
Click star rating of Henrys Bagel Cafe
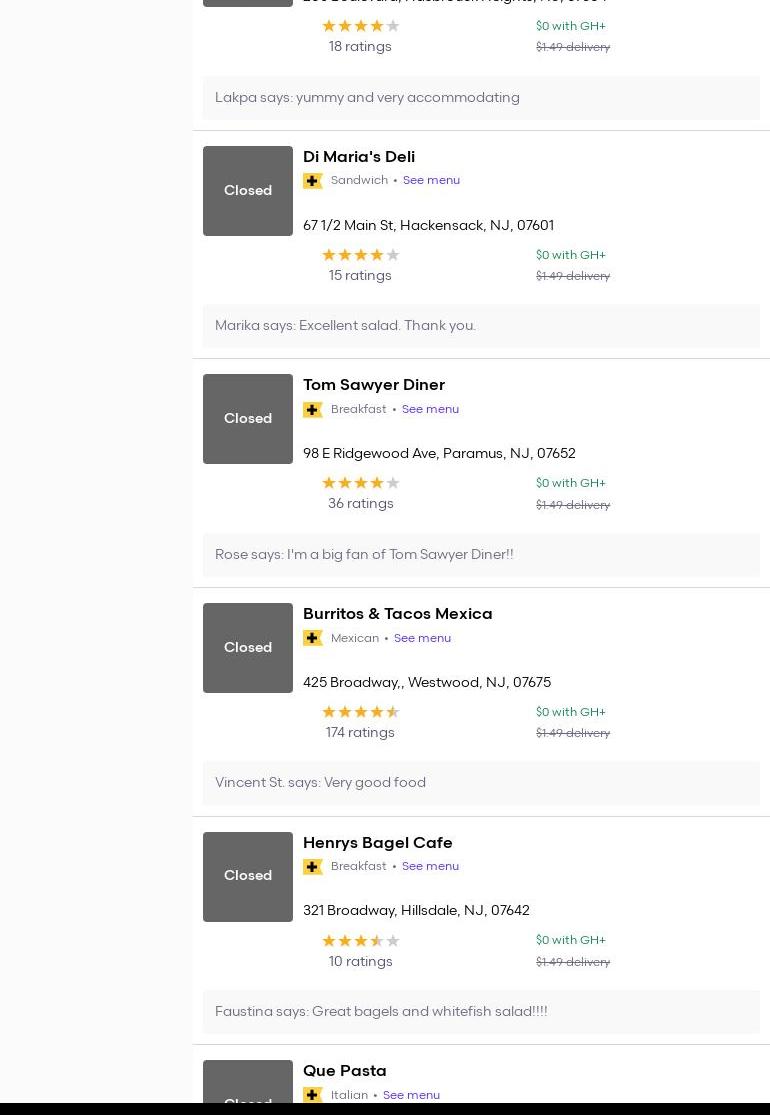pyautogui.click(x=360, y=941)
